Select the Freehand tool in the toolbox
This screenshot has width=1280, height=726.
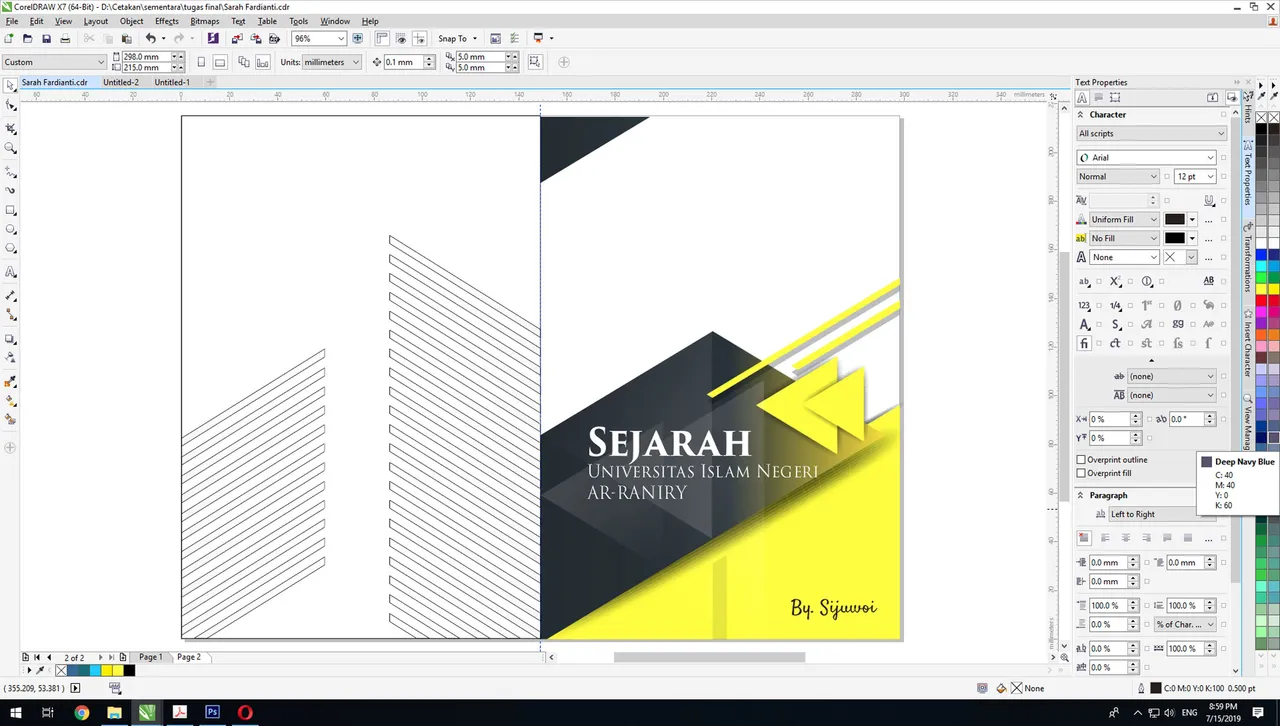[x=11, y=171]
